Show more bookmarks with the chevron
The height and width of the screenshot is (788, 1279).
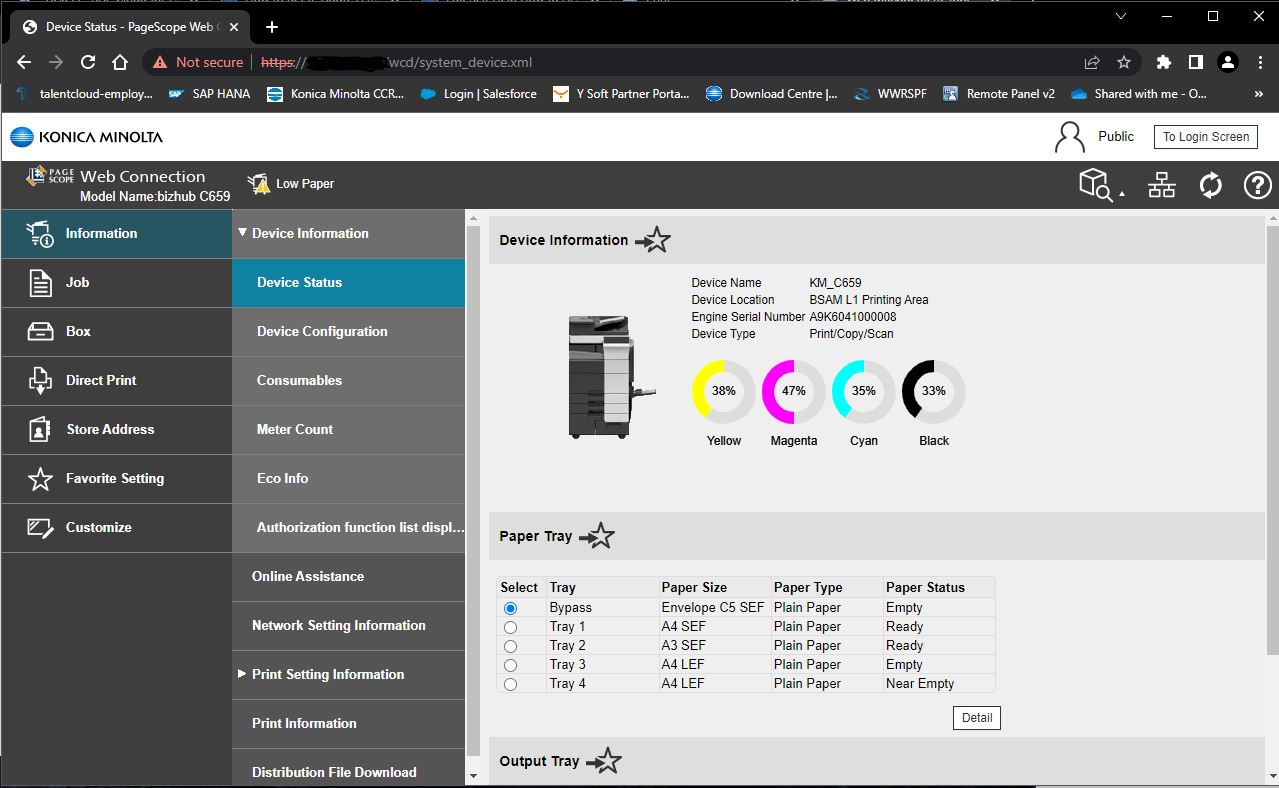click(1258, 94)
